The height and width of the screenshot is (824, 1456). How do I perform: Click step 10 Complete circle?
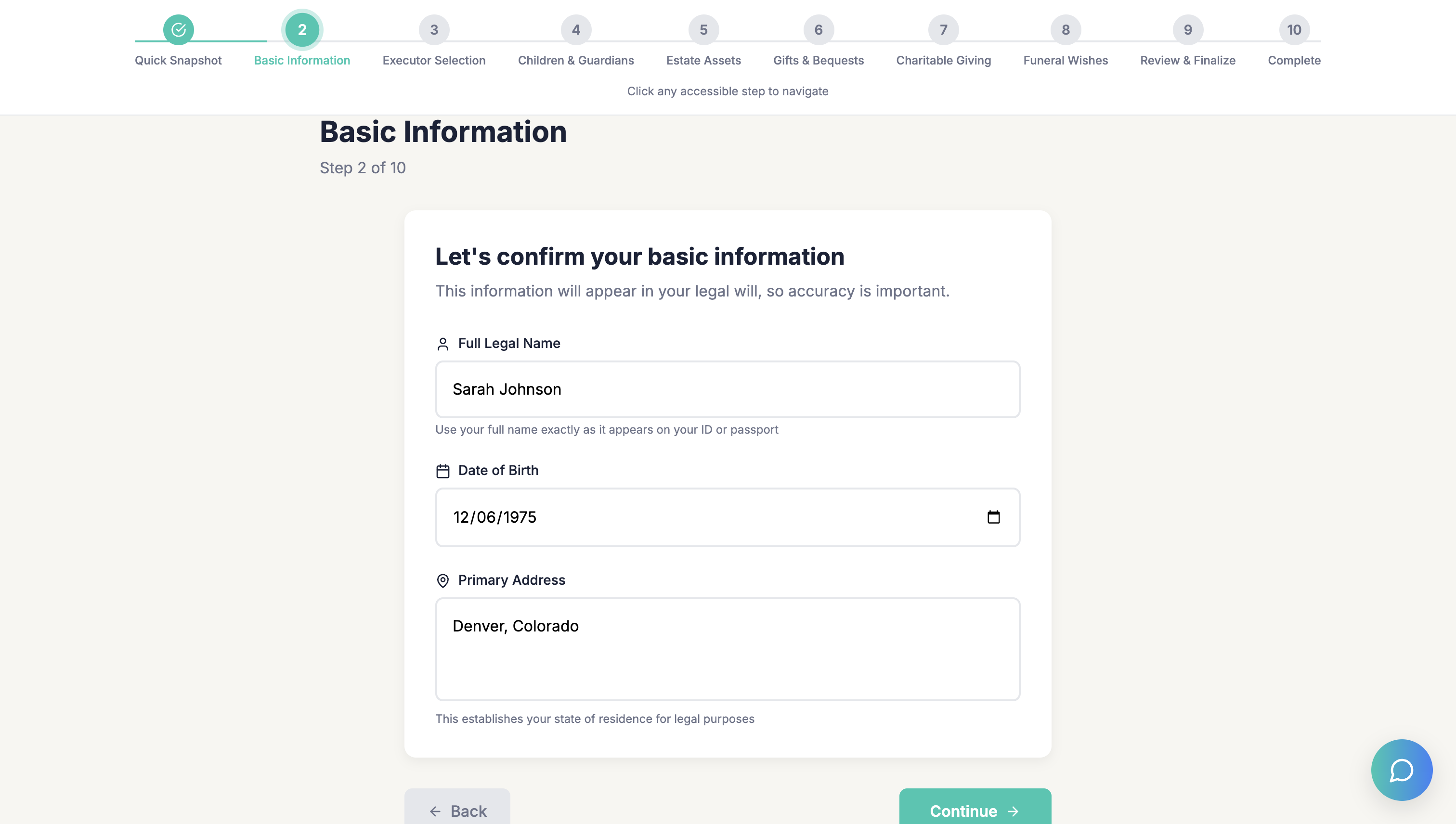pyautogui.click(x=1294, y=29)
